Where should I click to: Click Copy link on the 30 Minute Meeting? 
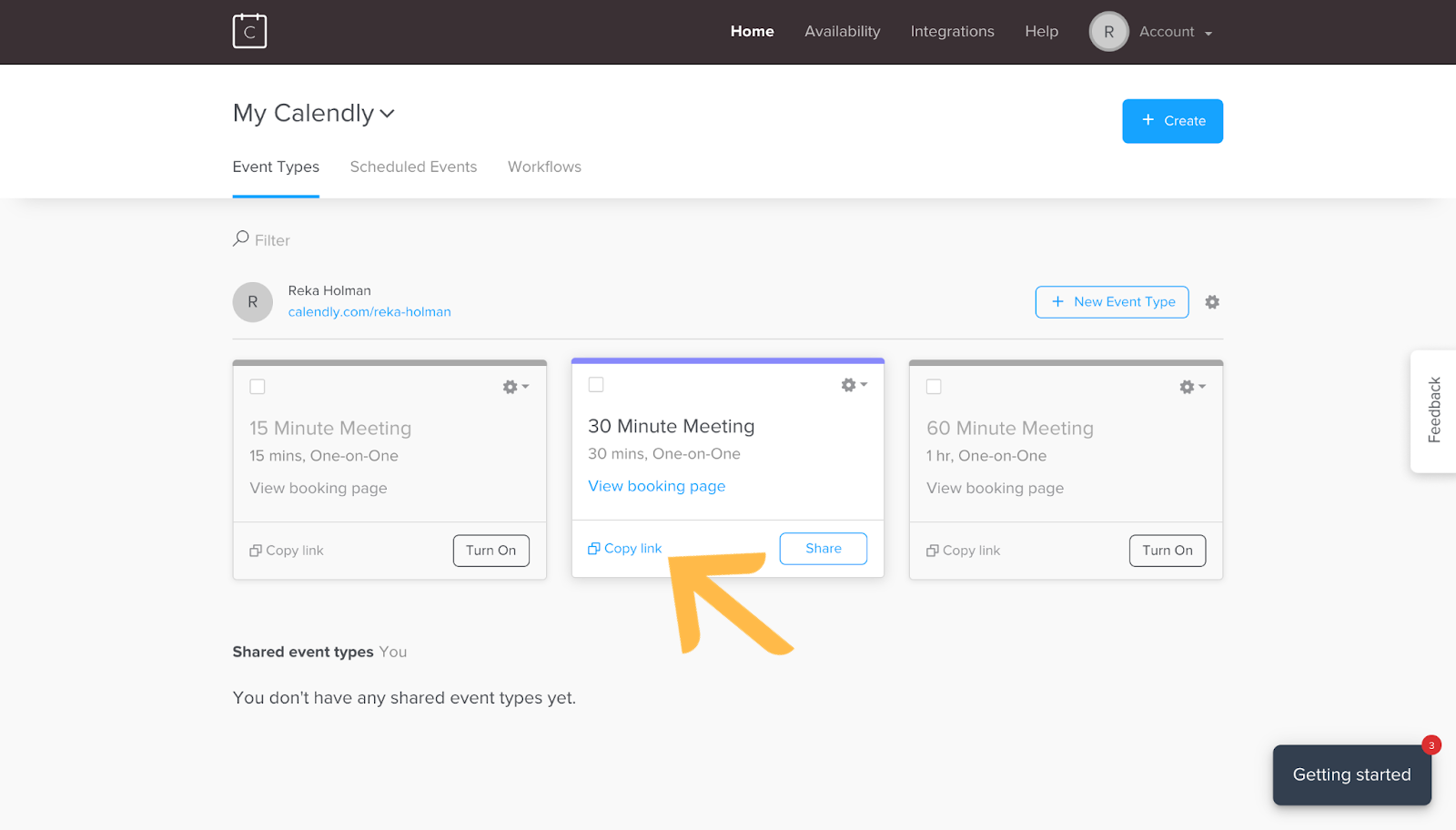point(624,548)
